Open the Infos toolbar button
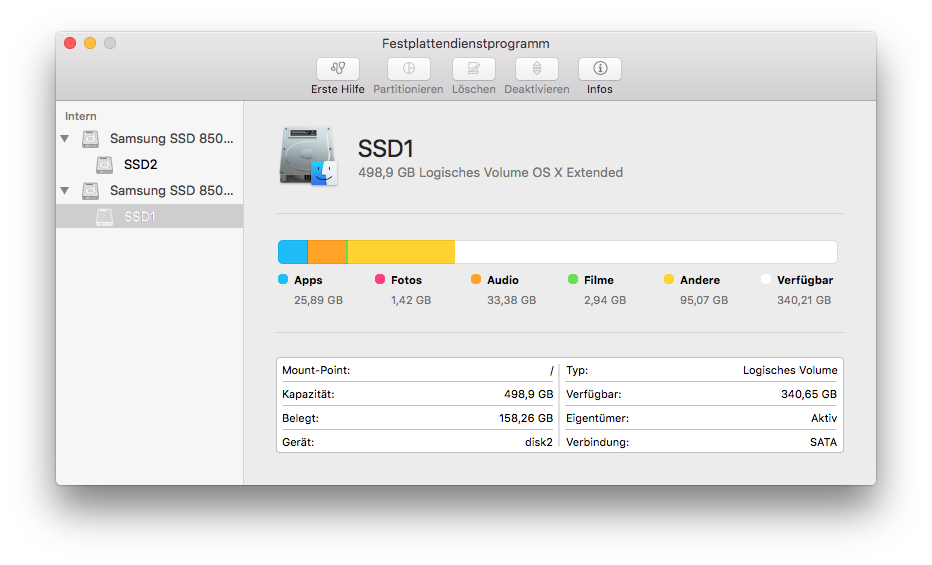This screenshot has width=932, height=565. point(600,69)
